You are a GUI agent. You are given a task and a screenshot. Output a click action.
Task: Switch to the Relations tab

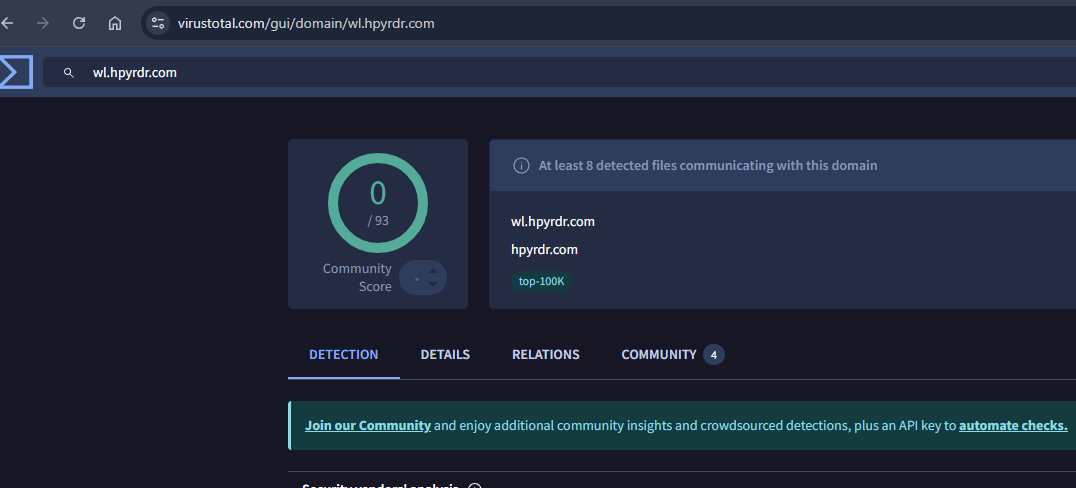(545, 355)
